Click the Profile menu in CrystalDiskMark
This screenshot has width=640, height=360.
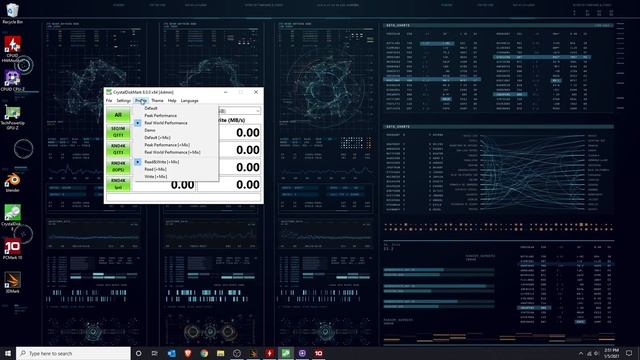[141, 100]
